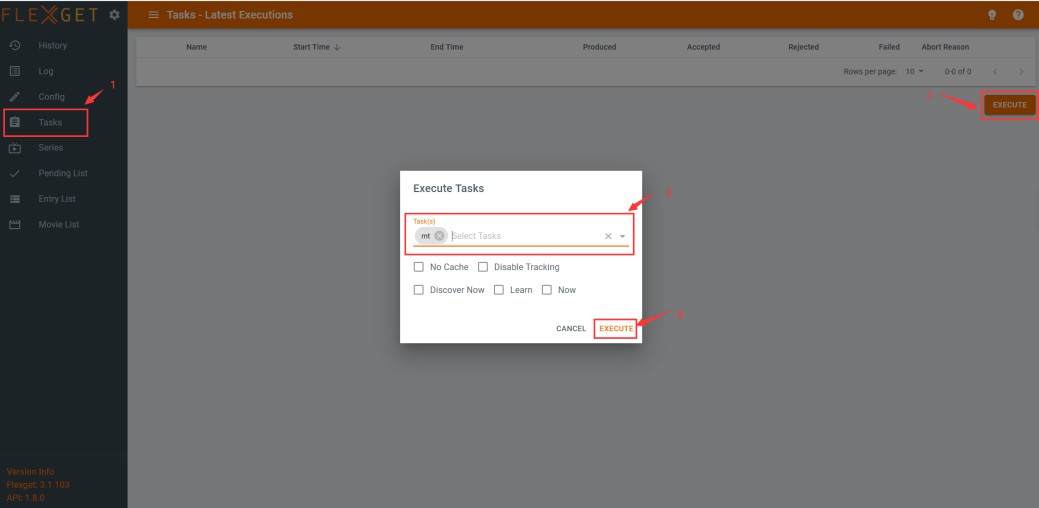
Task: Tick the Discover Now checkbox
Action: coord(419,290)
